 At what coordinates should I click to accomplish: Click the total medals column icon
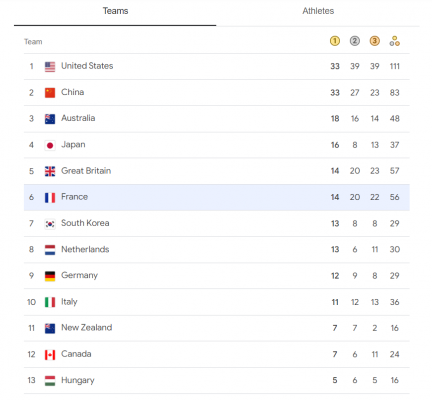395,41
